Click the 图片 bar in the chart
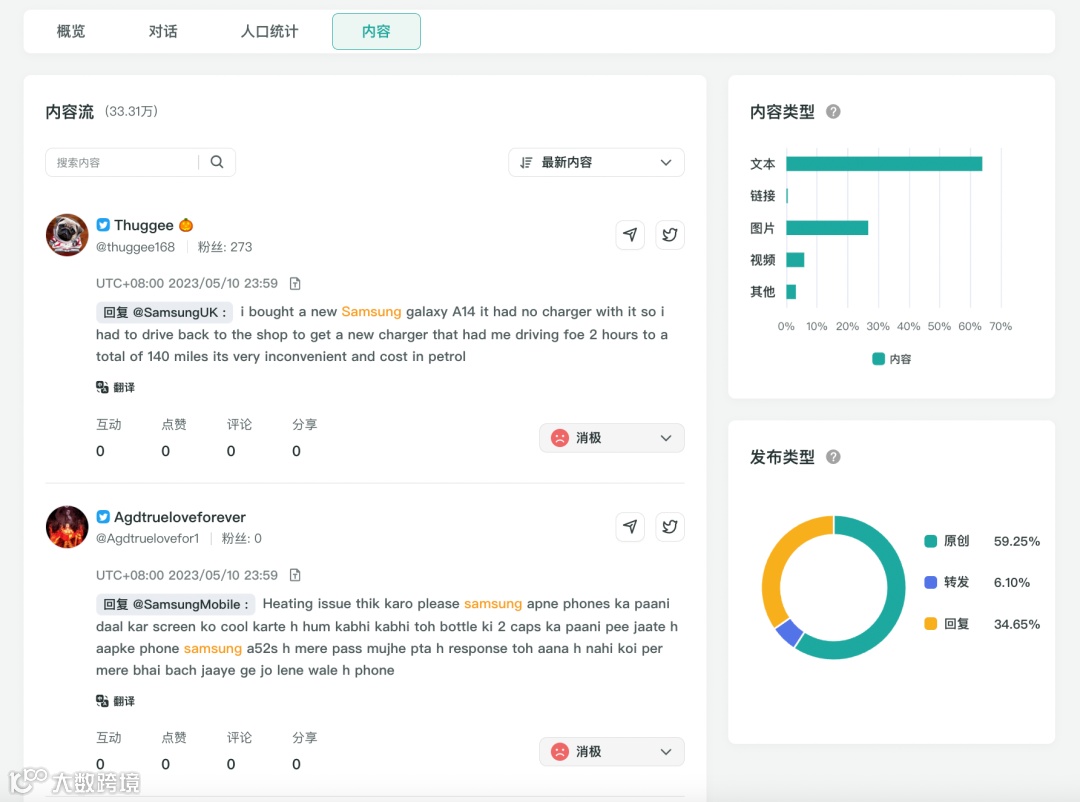 pos(827,228)
